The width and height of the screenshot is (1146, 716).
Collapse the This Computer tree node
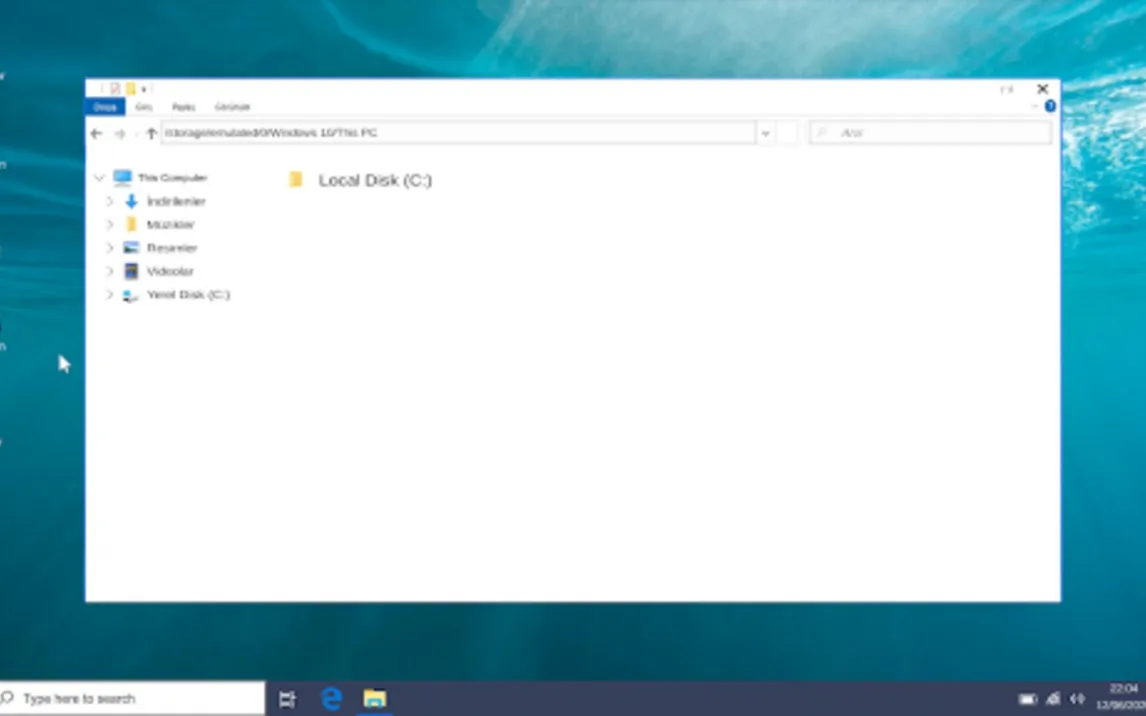coord(99,178)
